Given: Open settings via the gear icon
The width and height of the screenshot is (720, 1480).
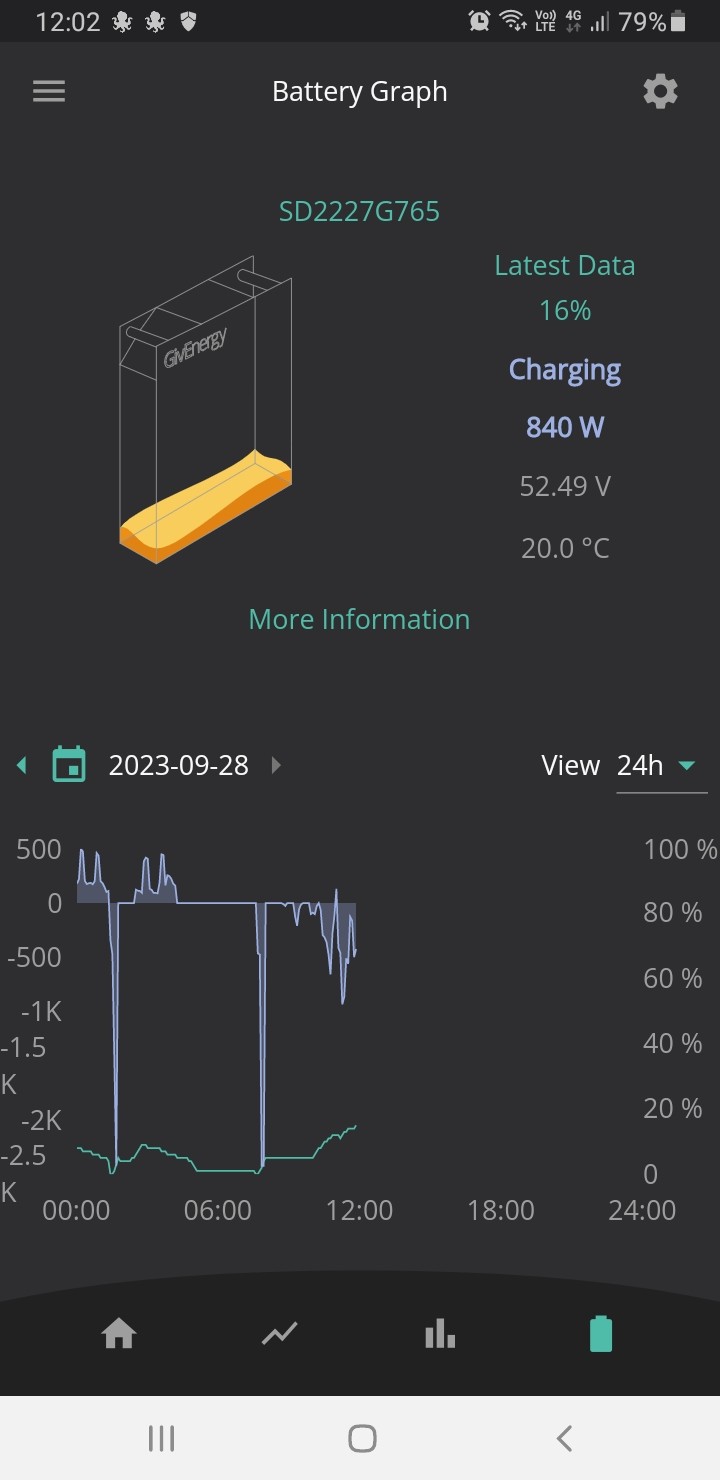Looking at the screenshot, I should [660, 92].
